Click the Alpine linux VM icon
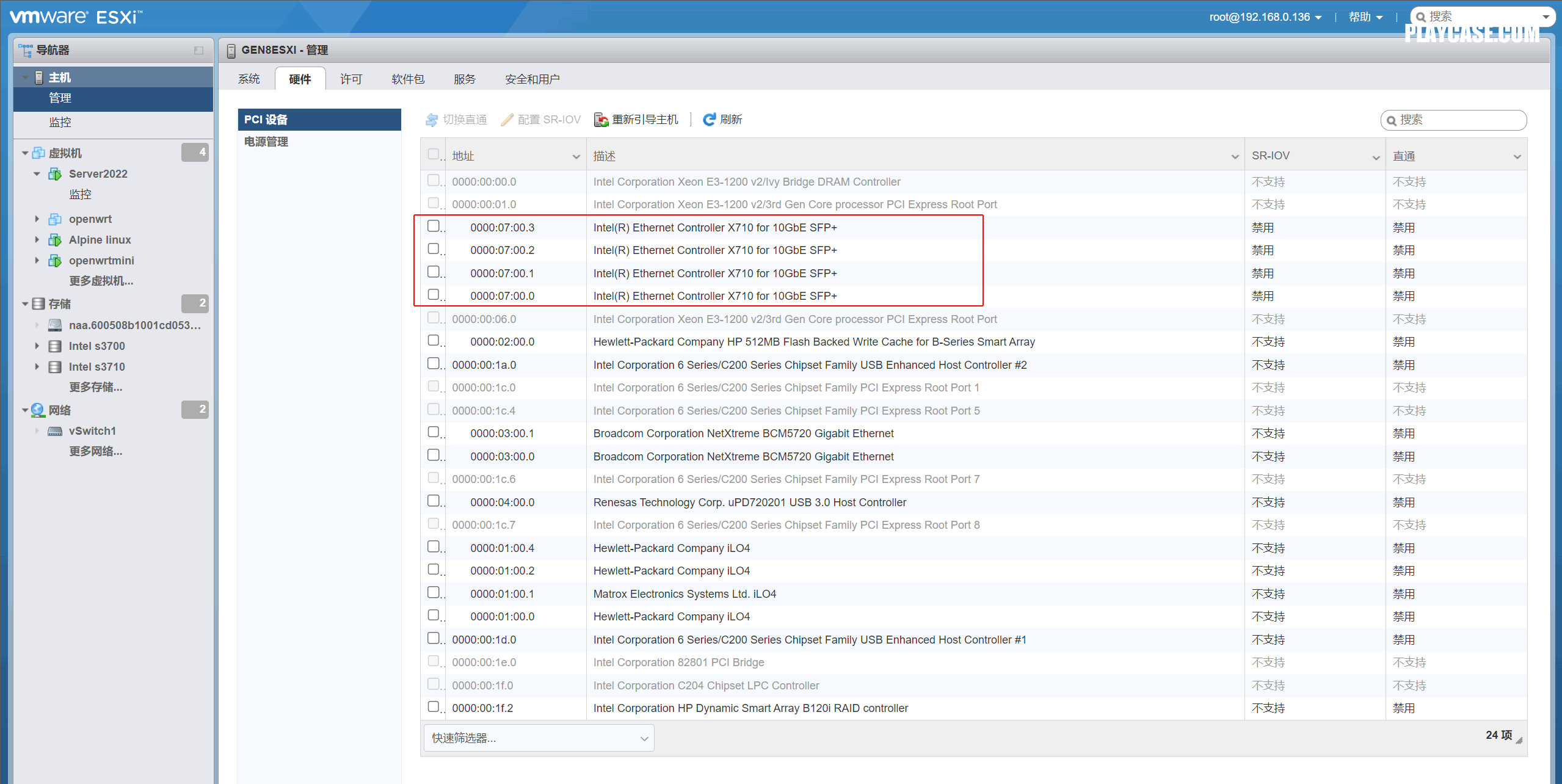The height and width of the screenshot is (784, 1562). point(55,240)
